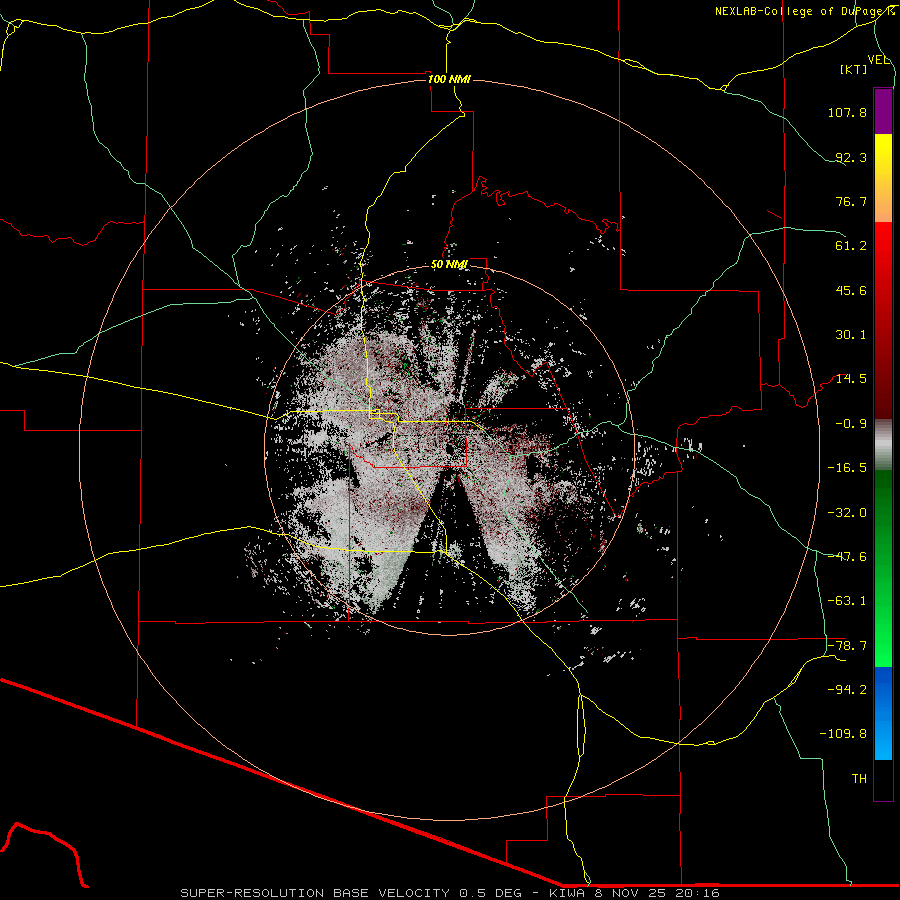Select the -78.7 scale value
The height and width of the screenshot is (900, 900).
(847, 646)
